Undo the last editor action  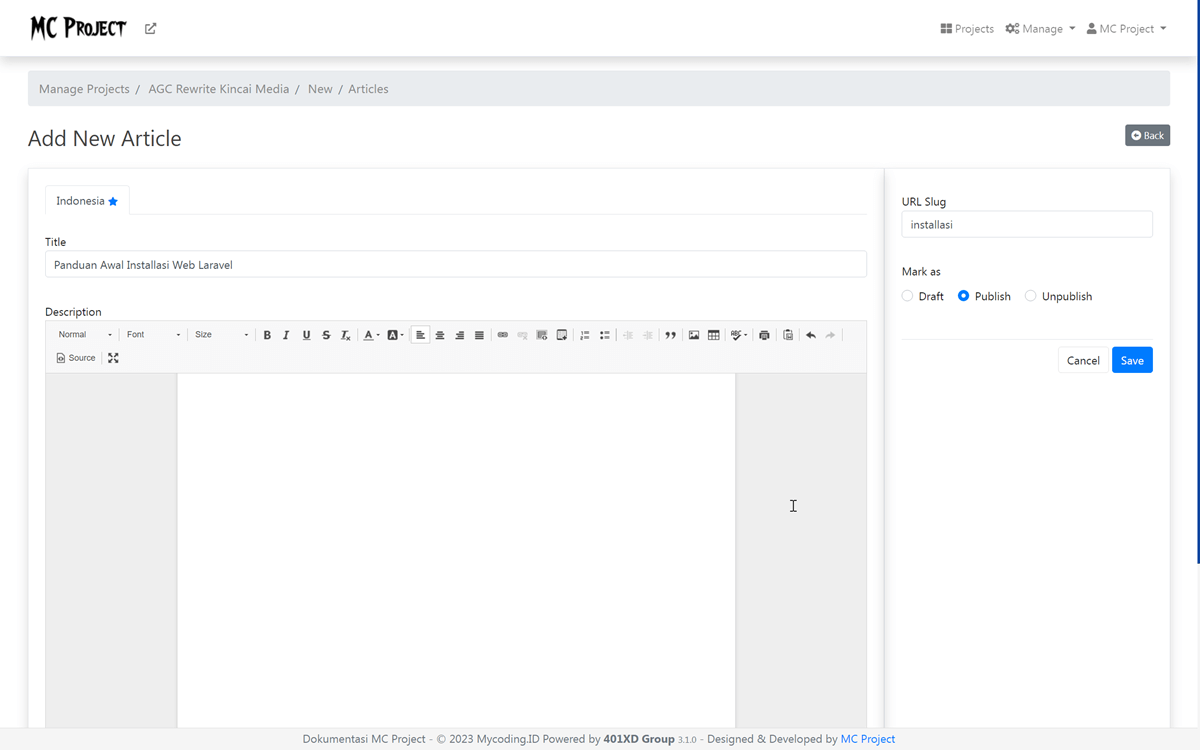click(x=811, y=335)
